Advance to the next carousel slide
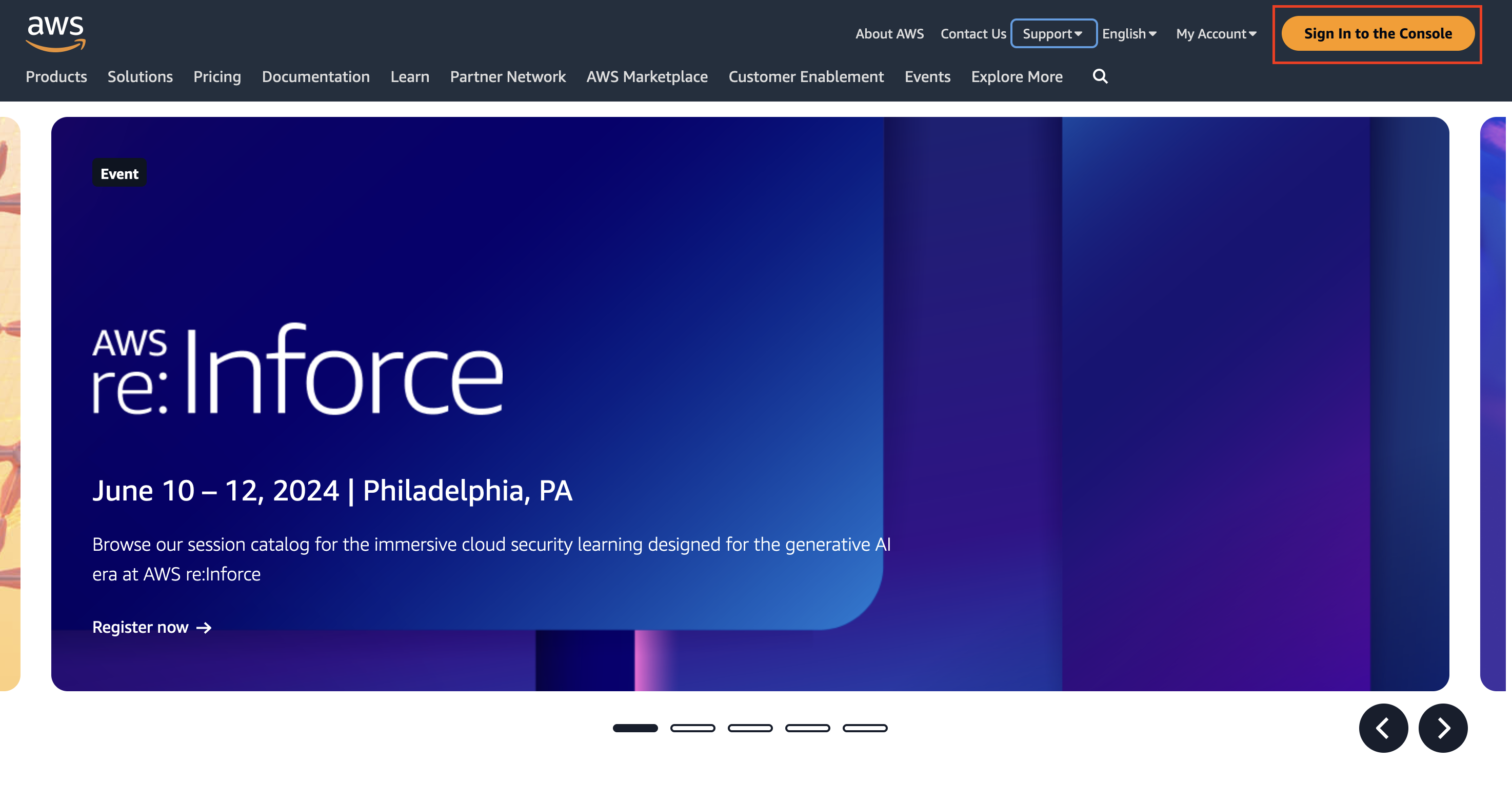 [1443, 728]
